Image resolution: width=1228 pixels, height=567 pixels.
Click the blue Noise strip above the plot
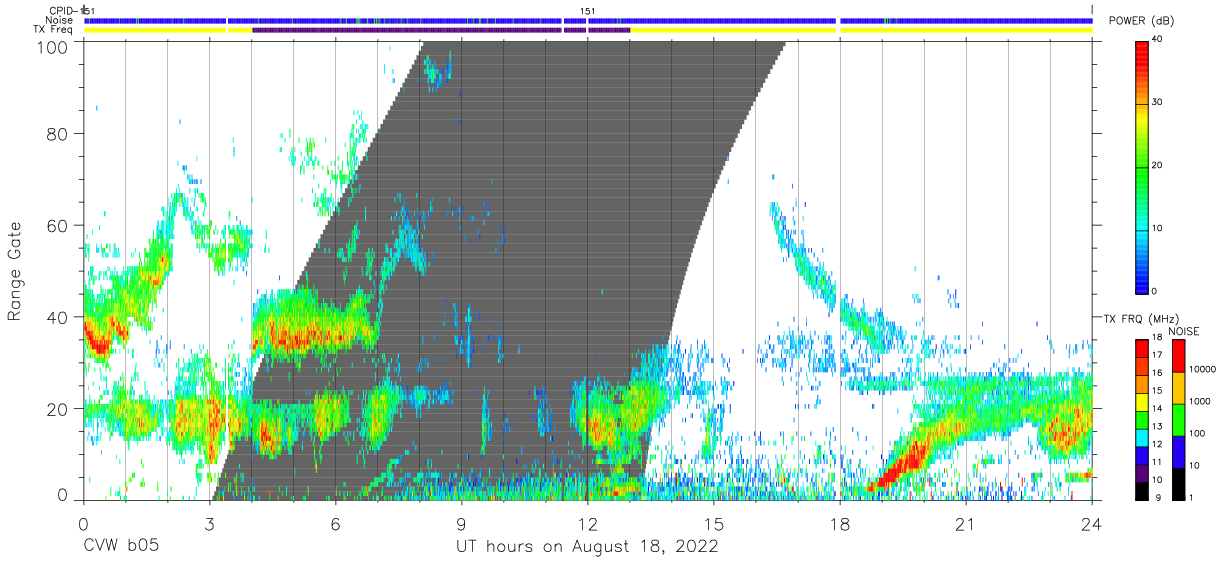coord(587,20)
